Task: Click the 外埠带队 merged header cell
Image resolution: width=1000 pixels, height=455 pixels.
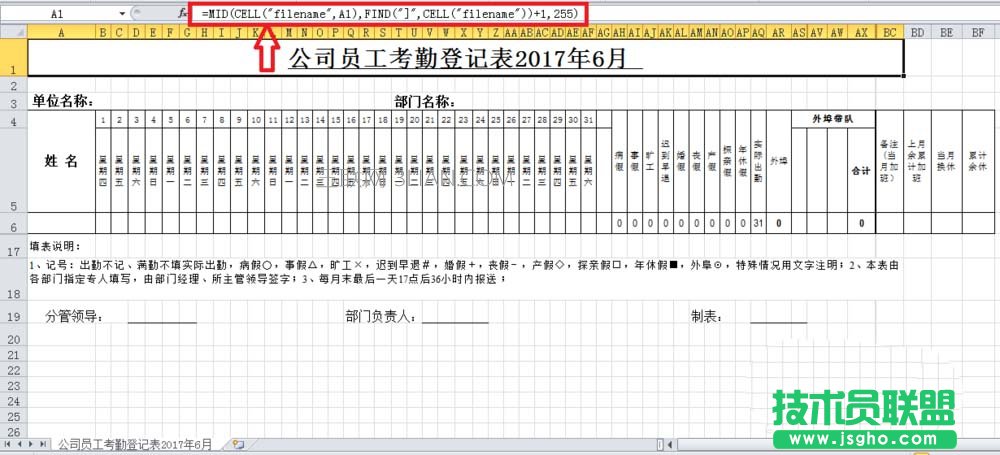Action: click(833, 119)
